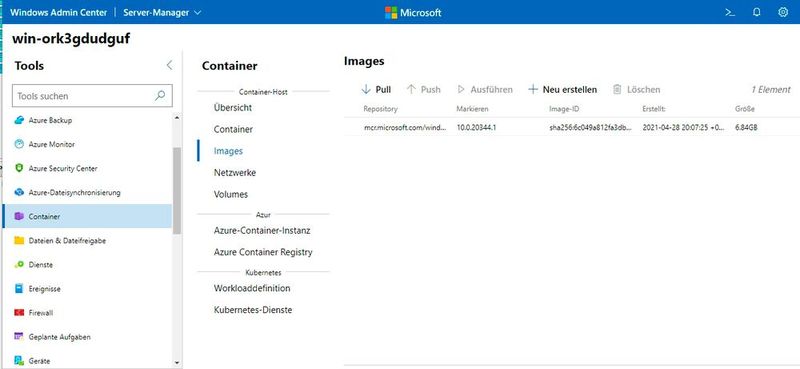This screenshot has height=369, width=800.
Task: Click the Geräte tool icon
Action: click(19, 361)
